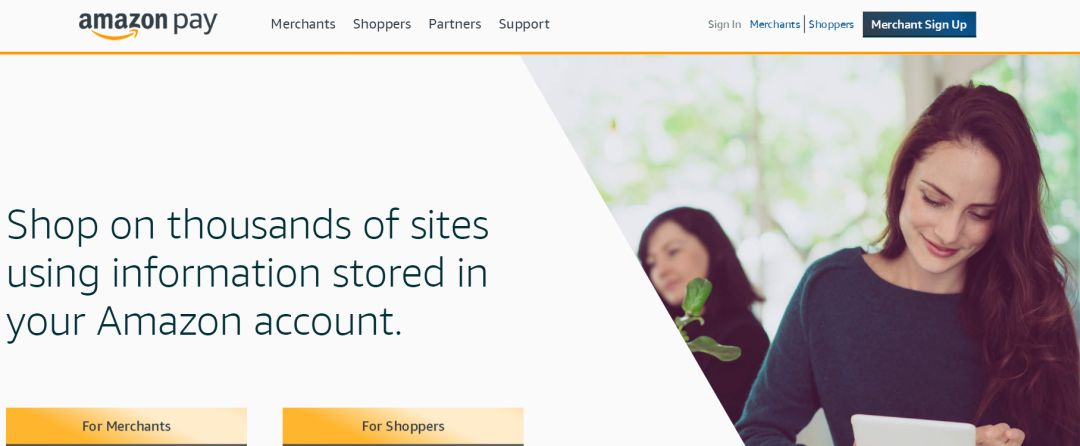Click the 'your Amazon account.' headline line
This screenshot has height=446, width=1080.
204,321
